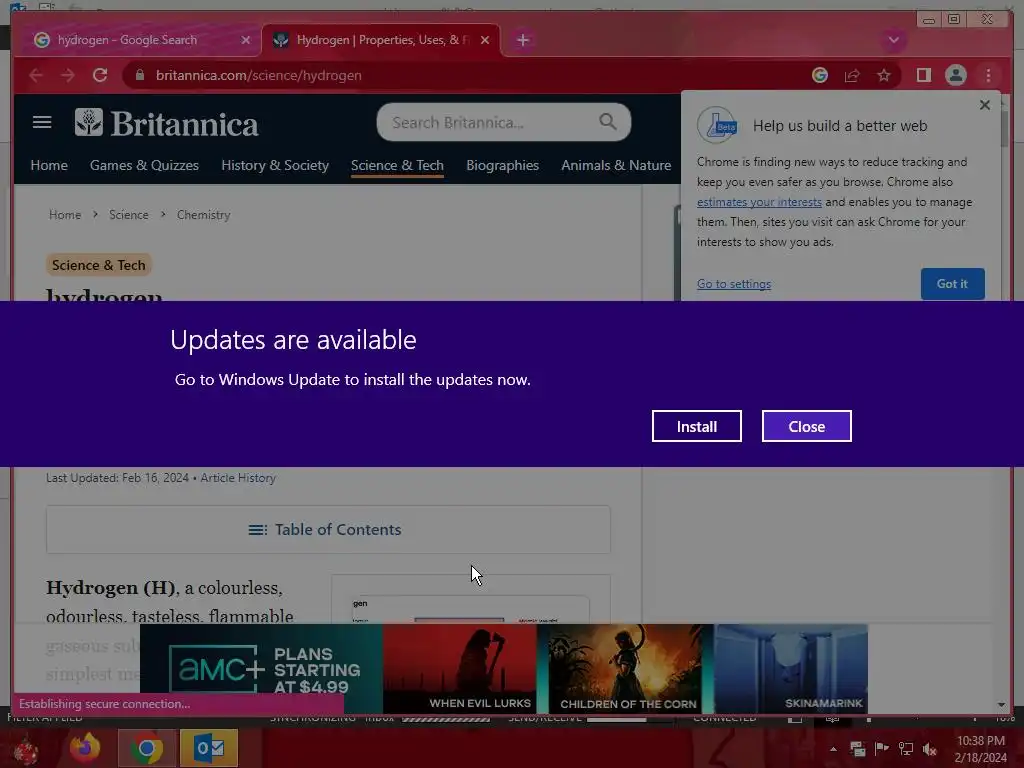
Task: Open Home in Britannica navigation
Action: pos(49,165)
